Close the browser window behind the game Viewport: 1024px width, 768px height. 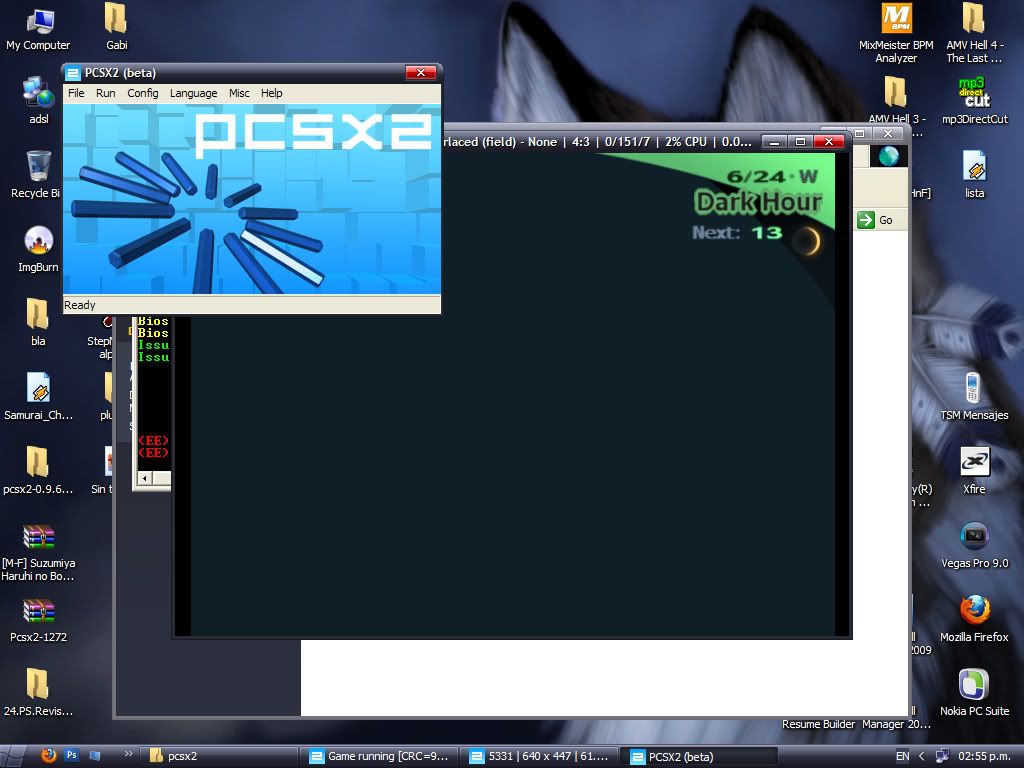point(888,133)
